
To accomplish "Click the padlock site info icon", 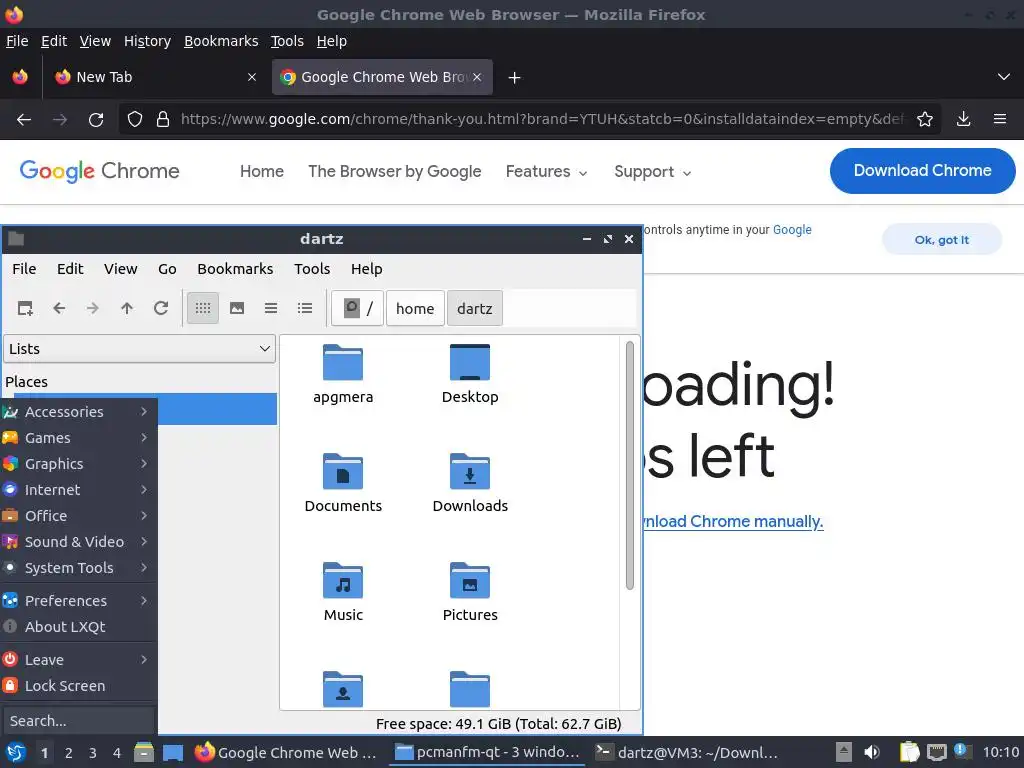I will click(163, 120).
